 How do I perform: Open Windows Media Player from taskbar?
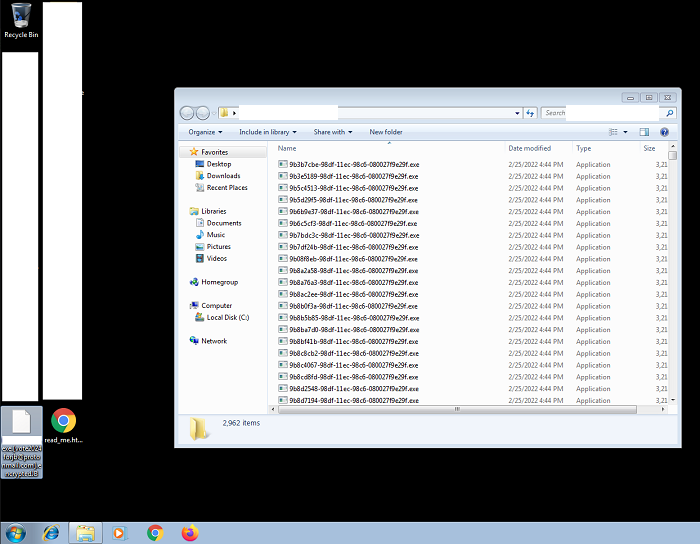point(120,533)
